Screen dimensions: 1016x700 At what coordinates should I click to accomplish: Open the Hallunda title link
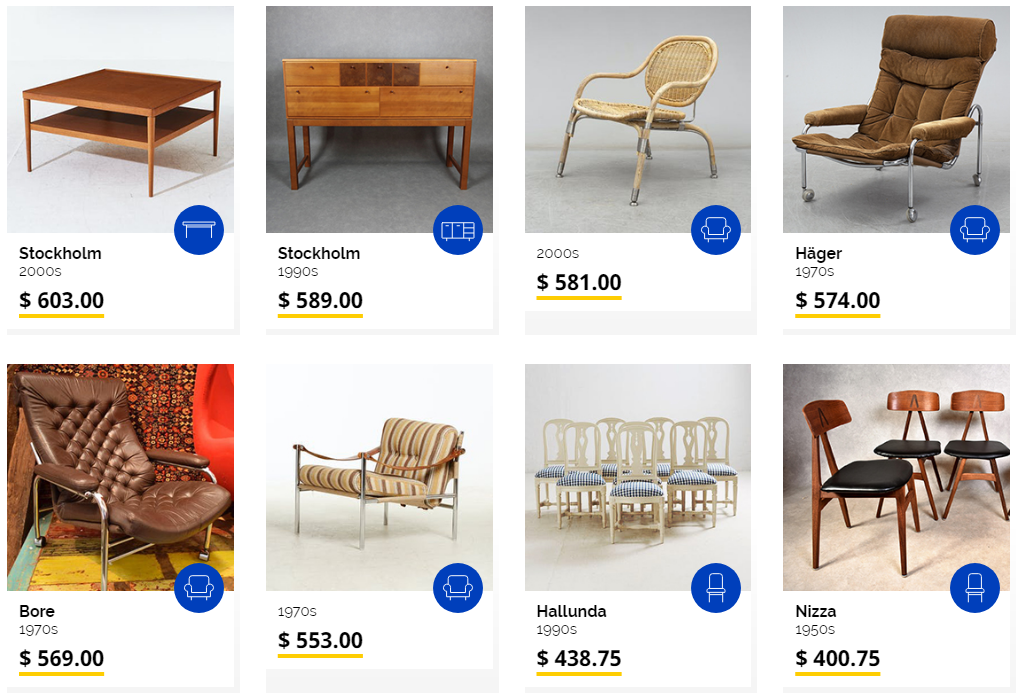pos(572,611)
